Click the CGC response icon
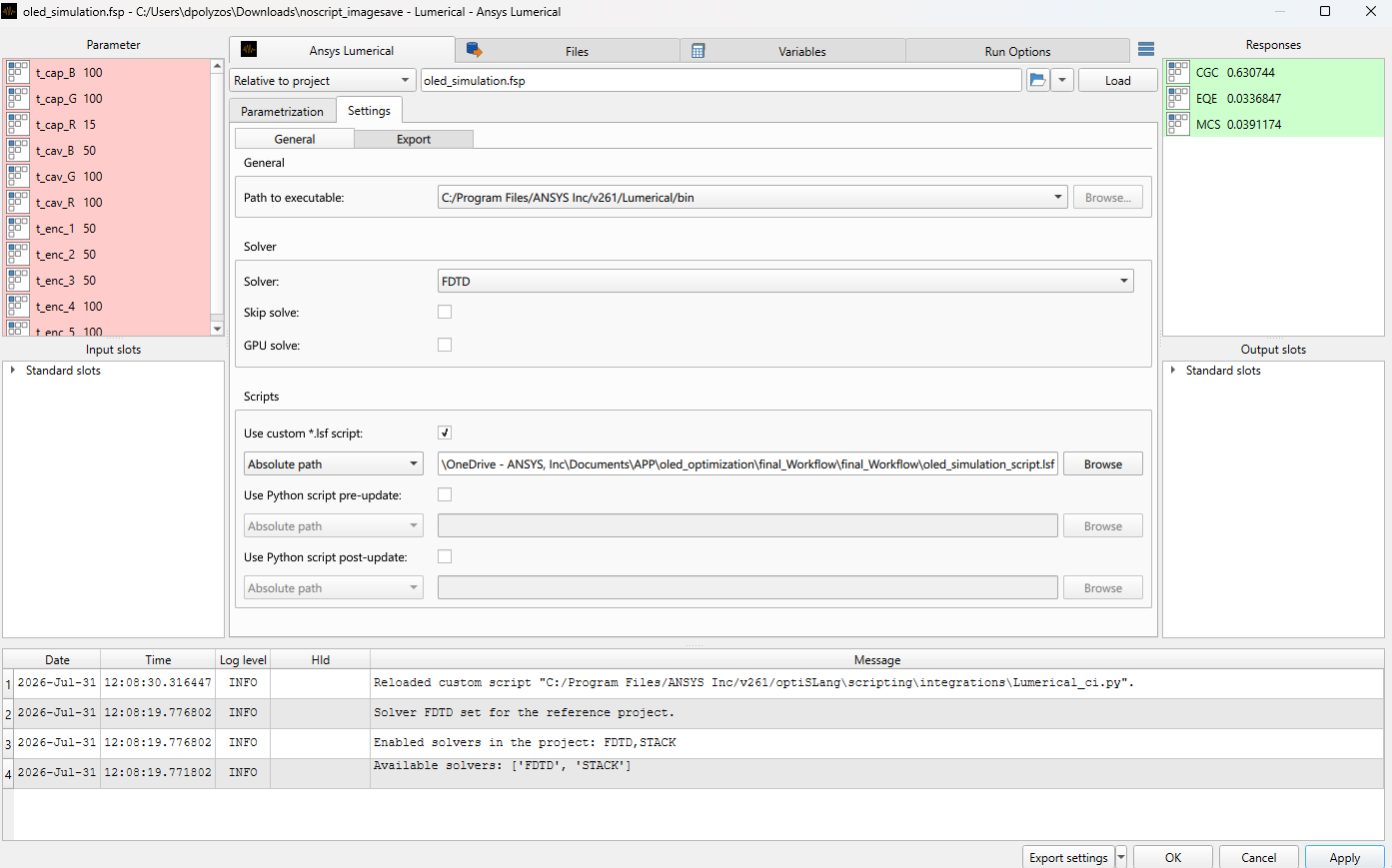1392x868 pixels. (x=1178, y=72)
